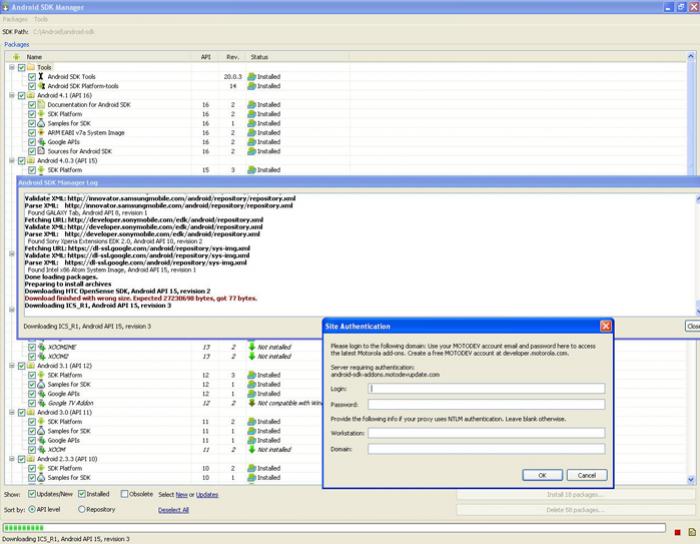Viewport: 700px width, 544px height.
Task: Click the Documentation for Android SDK icon
Action: 42,104
